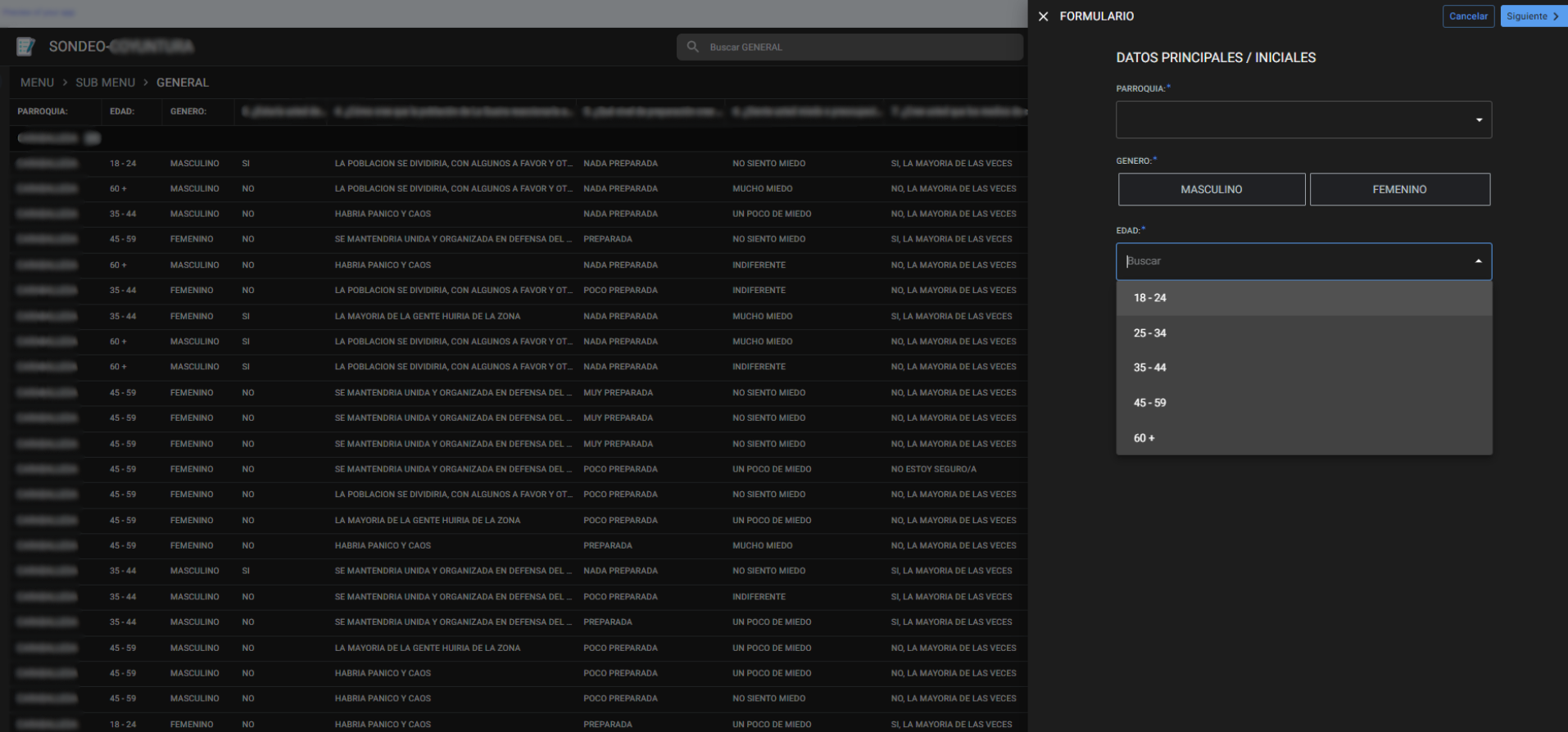Go to MENU breadcrumb
Viewport: 1568px width, 732px height.
point(37,83)
